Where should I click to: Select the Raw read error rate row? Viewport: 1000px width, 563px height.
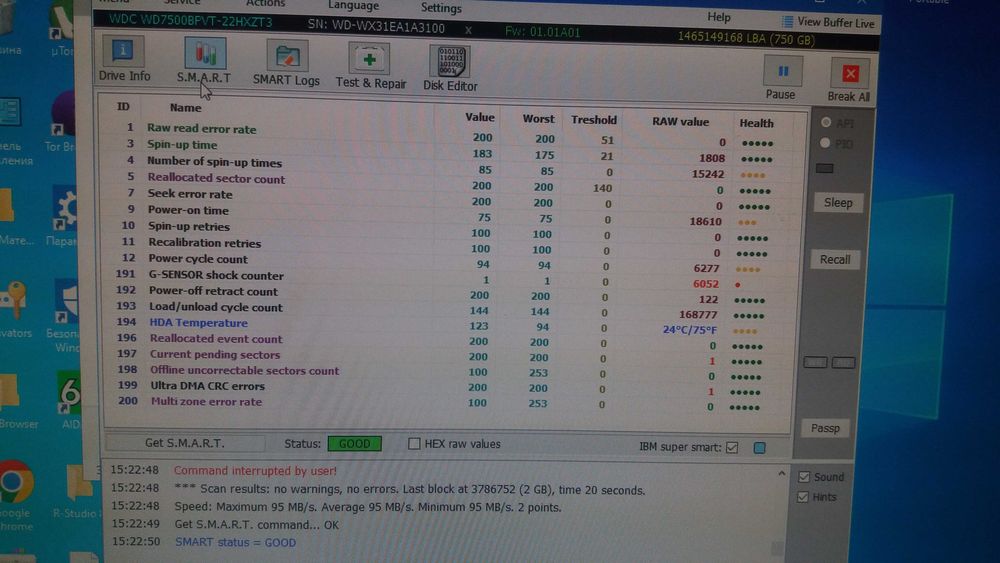coord(445,134)
